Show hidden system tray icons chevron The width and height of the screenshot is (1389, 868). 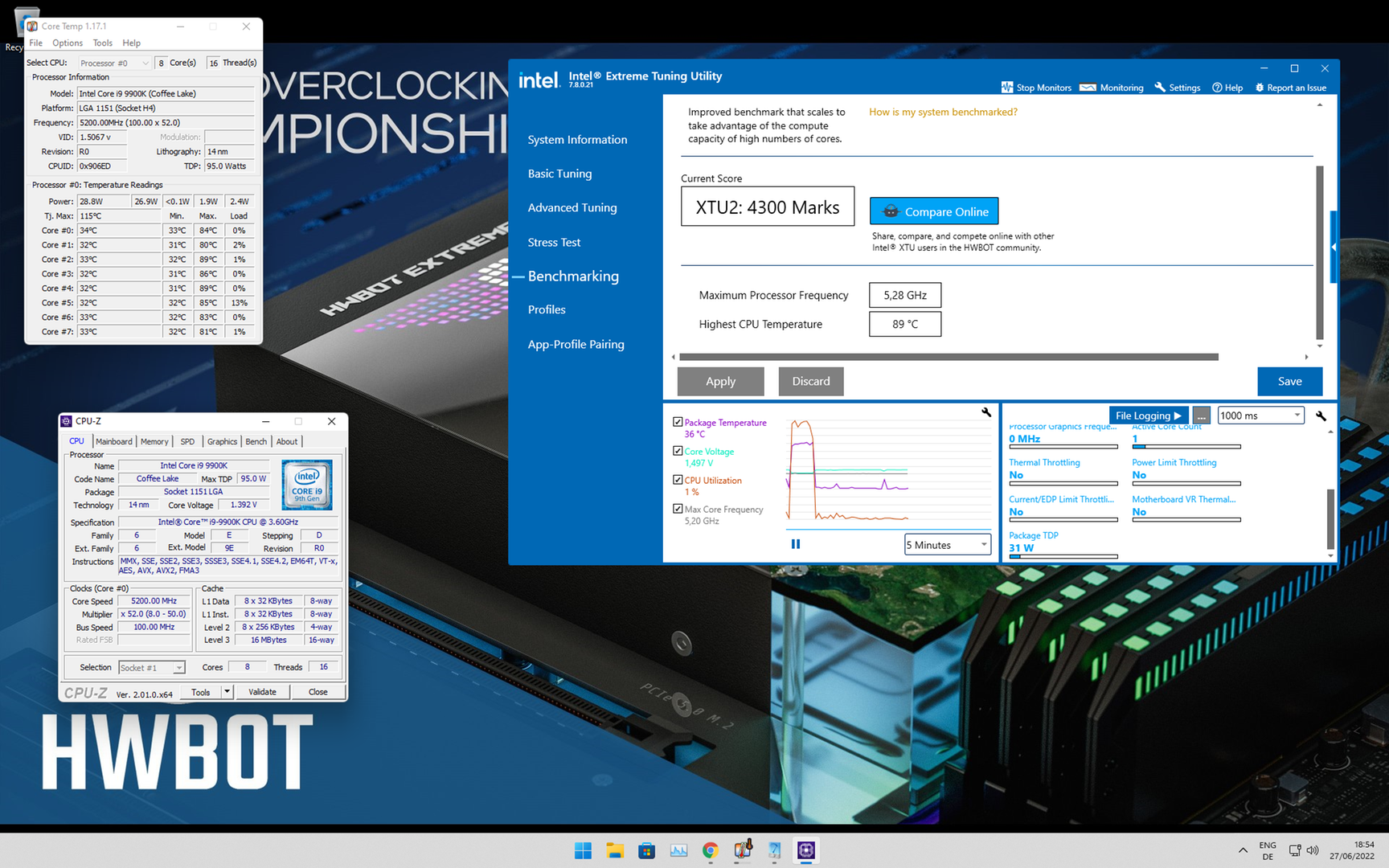pyautogui.click(x=1243, y=850)
